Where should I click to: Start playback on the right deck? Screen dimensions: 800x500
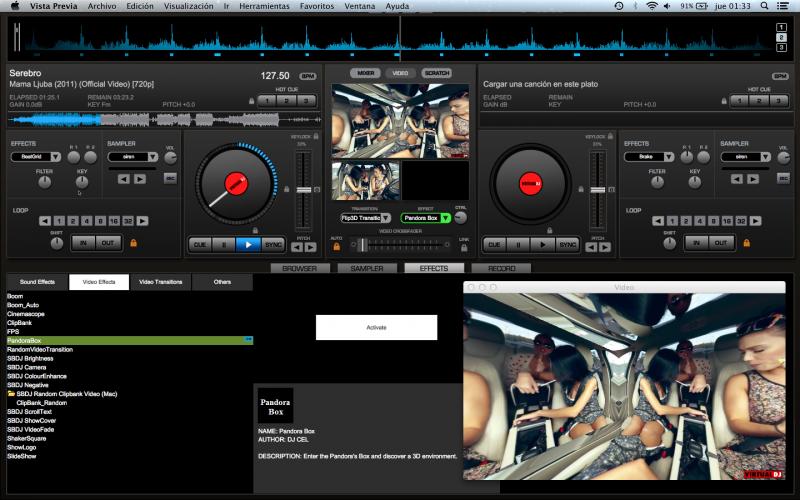click(543, 245)
